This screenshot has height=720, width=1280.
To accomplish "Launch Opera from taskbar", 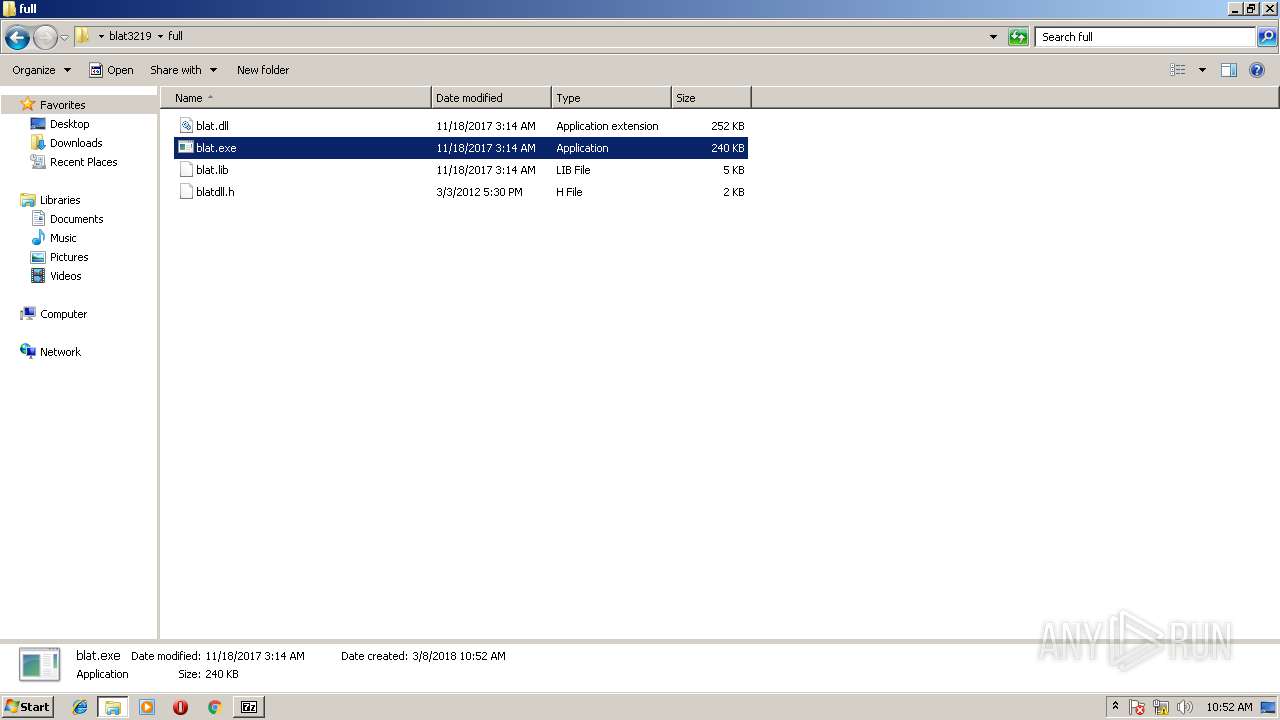I will coord(180,707).
